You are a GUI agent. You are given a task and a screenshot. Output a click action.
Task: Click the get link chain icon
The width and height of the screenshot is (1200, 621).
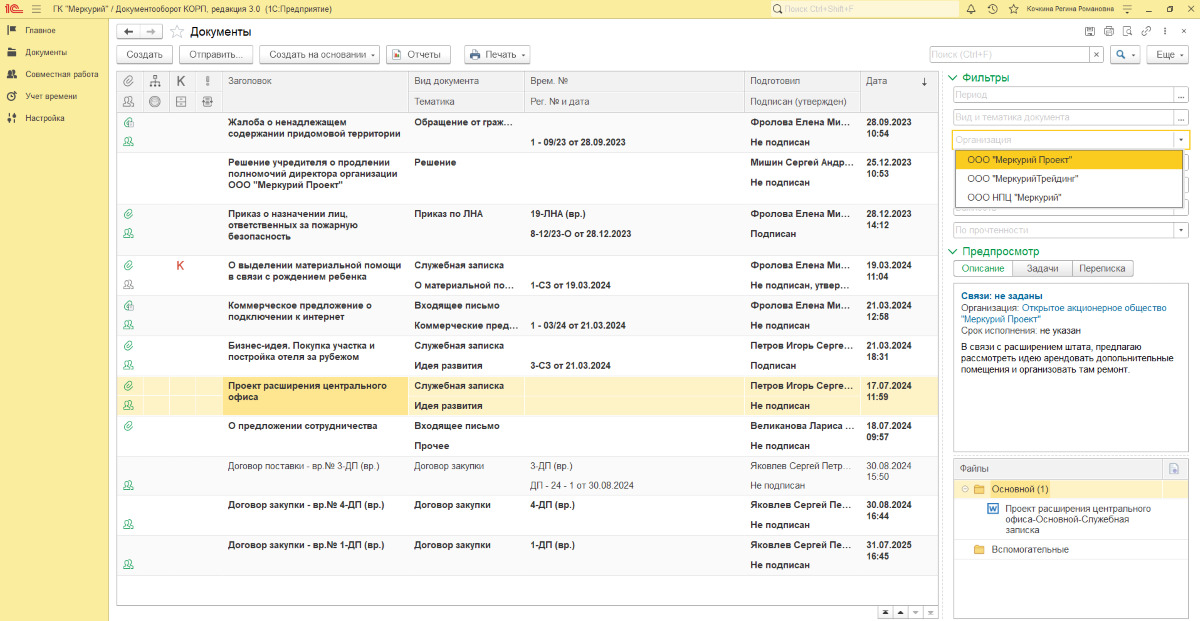coord(1146,32)
